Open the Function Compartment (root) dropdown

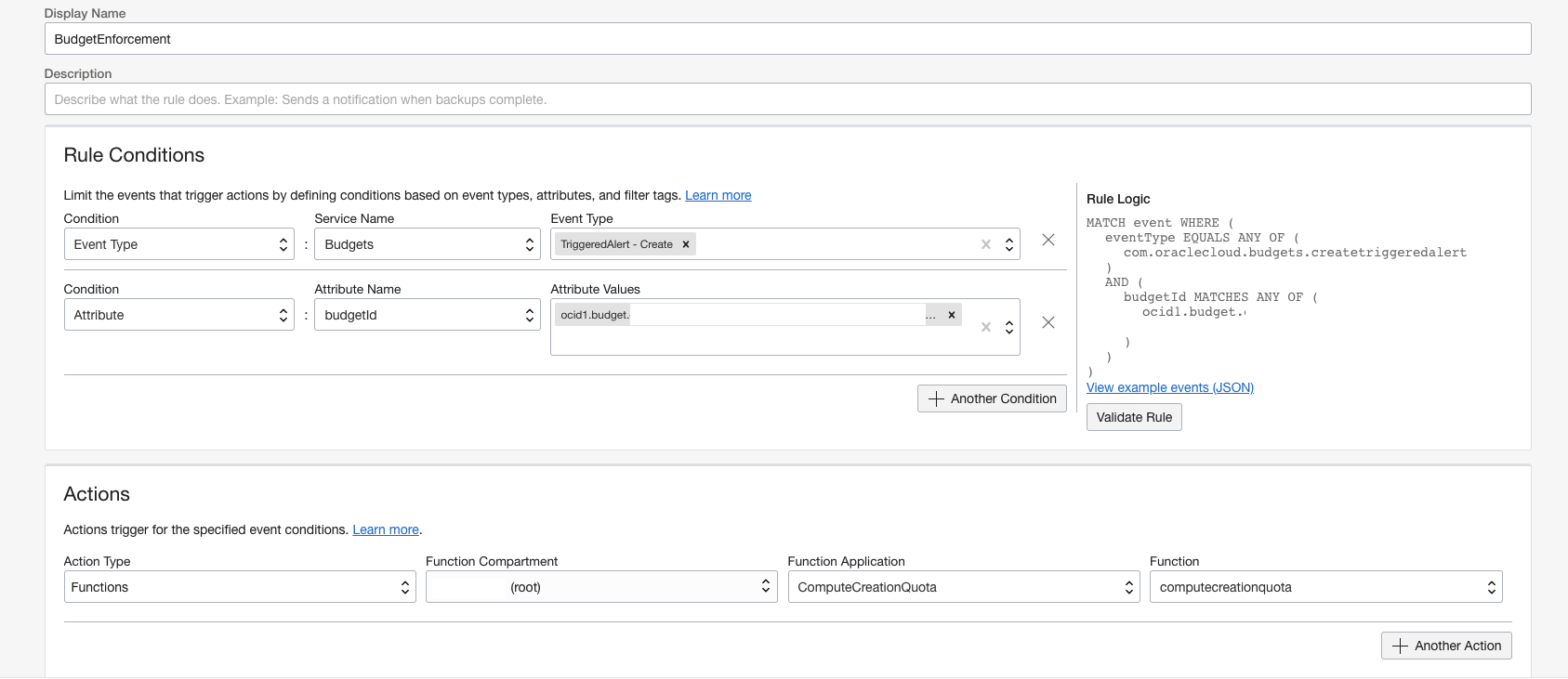click(x=601, y=587)
